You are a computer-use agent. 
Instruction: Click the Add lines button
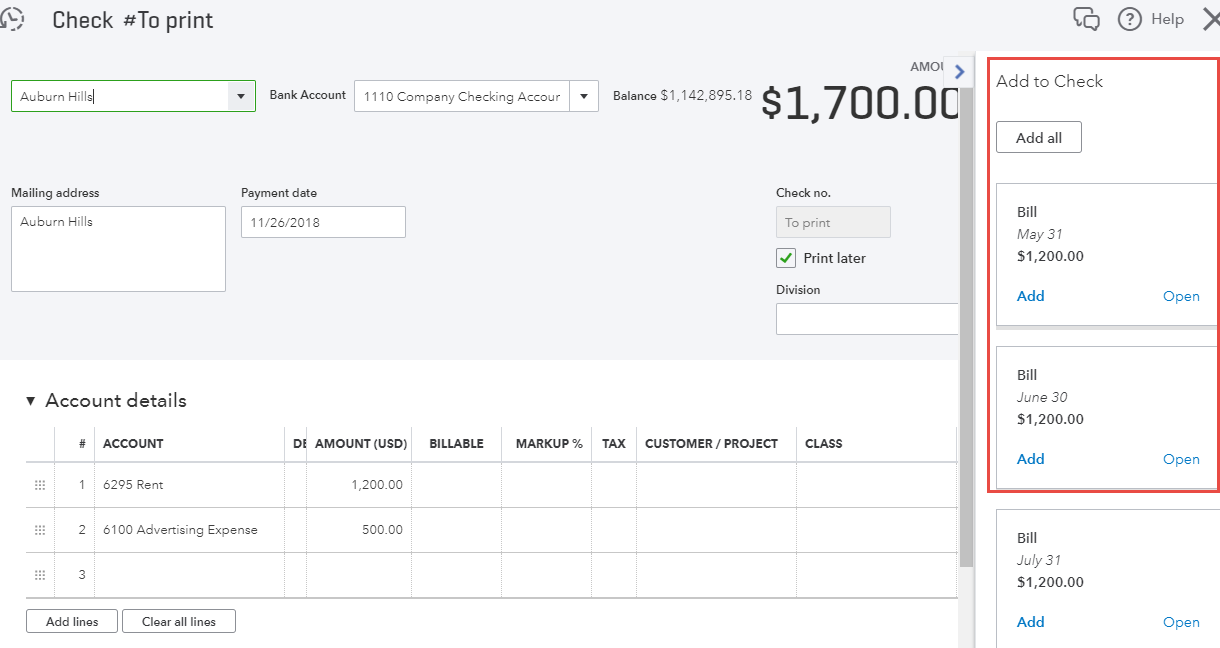71,620
